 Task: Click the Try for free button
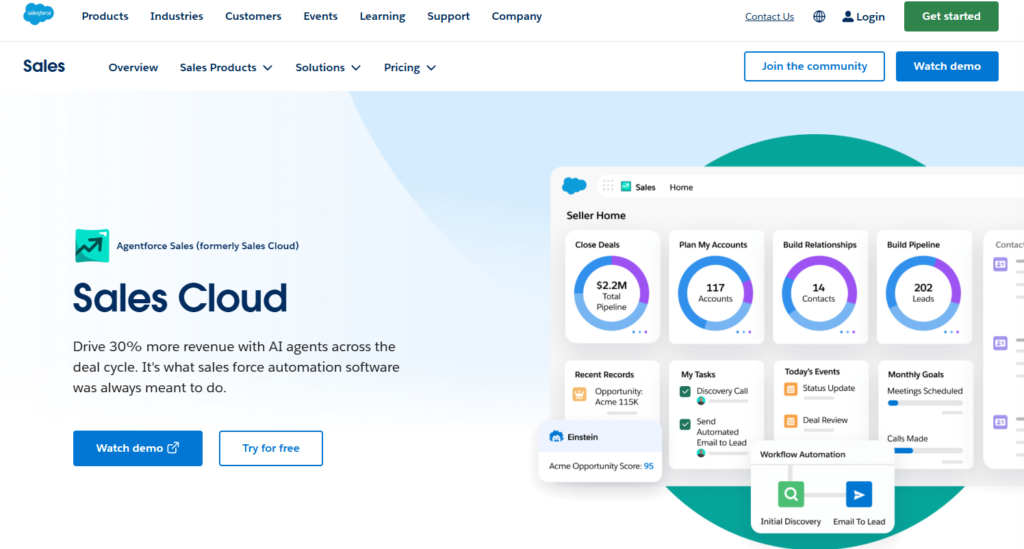pos(271,448)
